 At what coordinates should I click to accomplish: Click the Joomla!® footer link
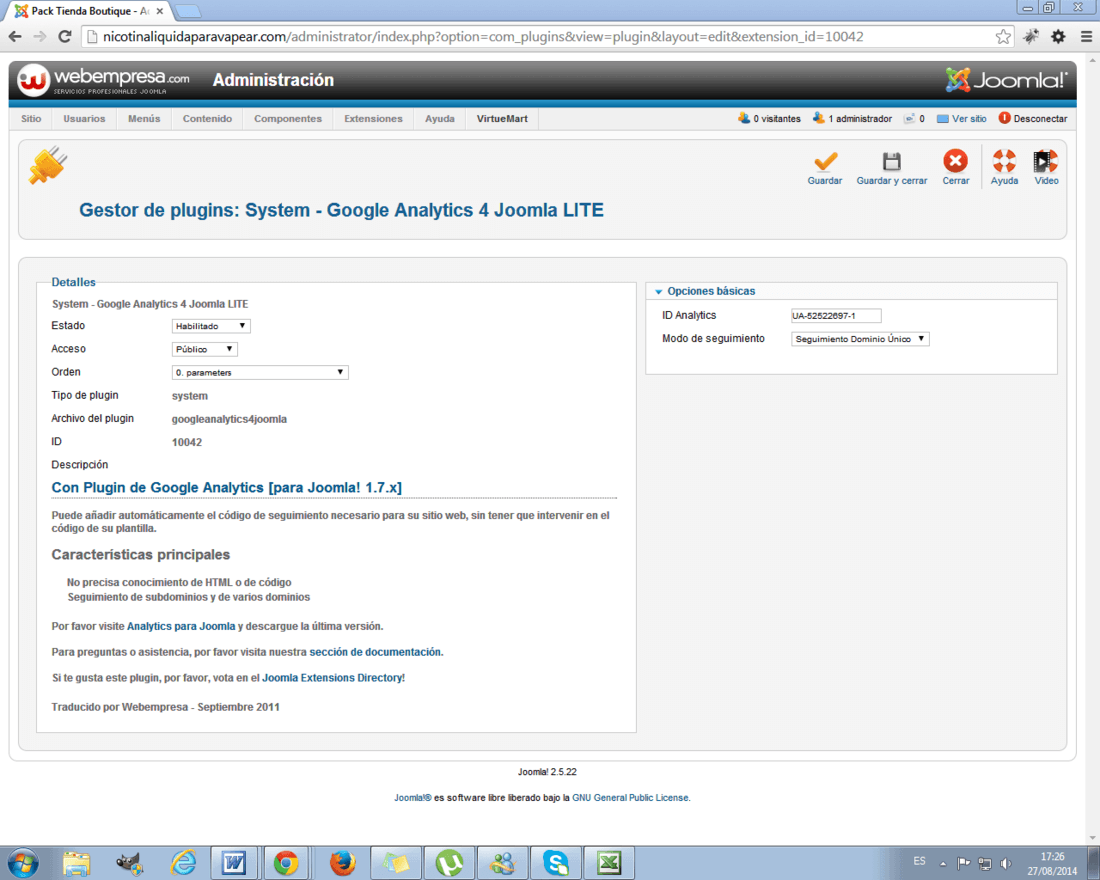tap(412, 798)
